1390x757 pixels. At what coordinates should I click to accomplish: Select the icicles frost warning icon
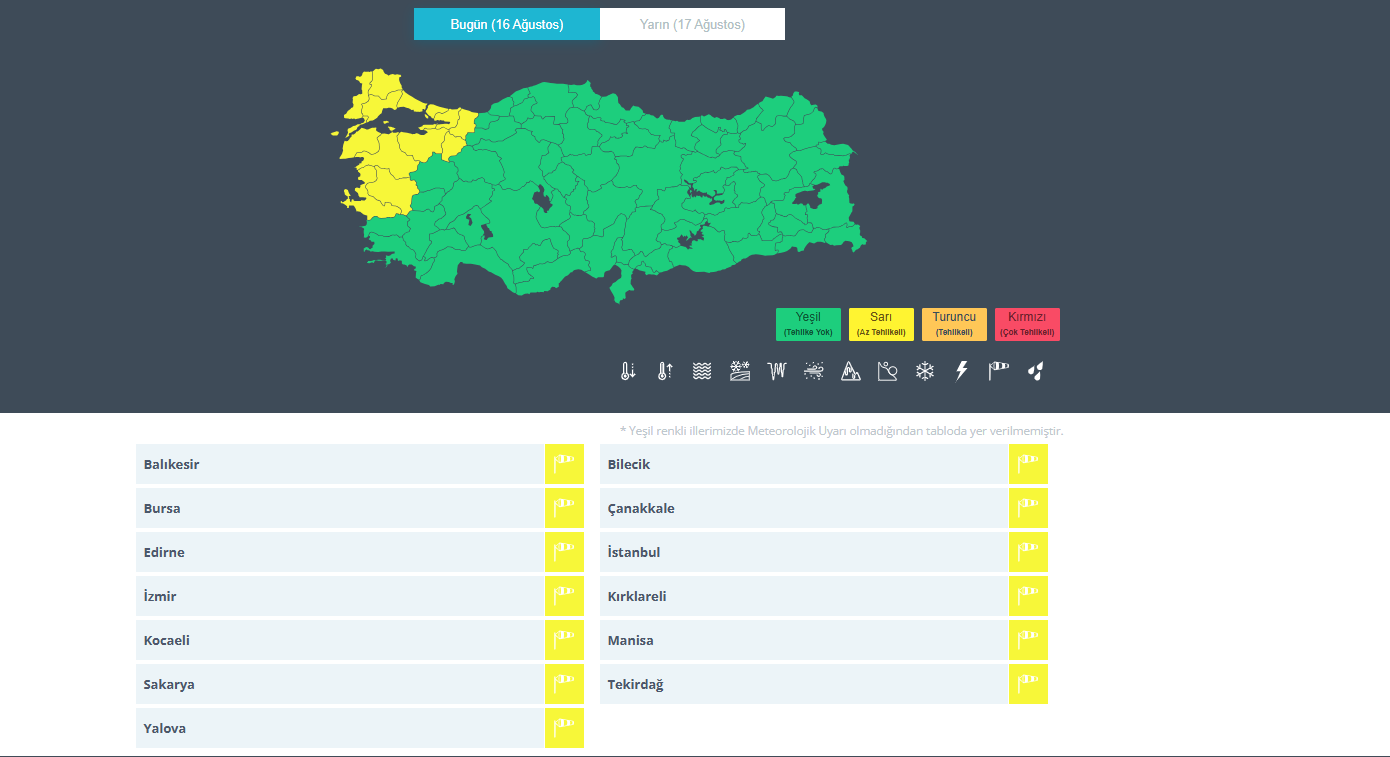(x=777, y=372)
